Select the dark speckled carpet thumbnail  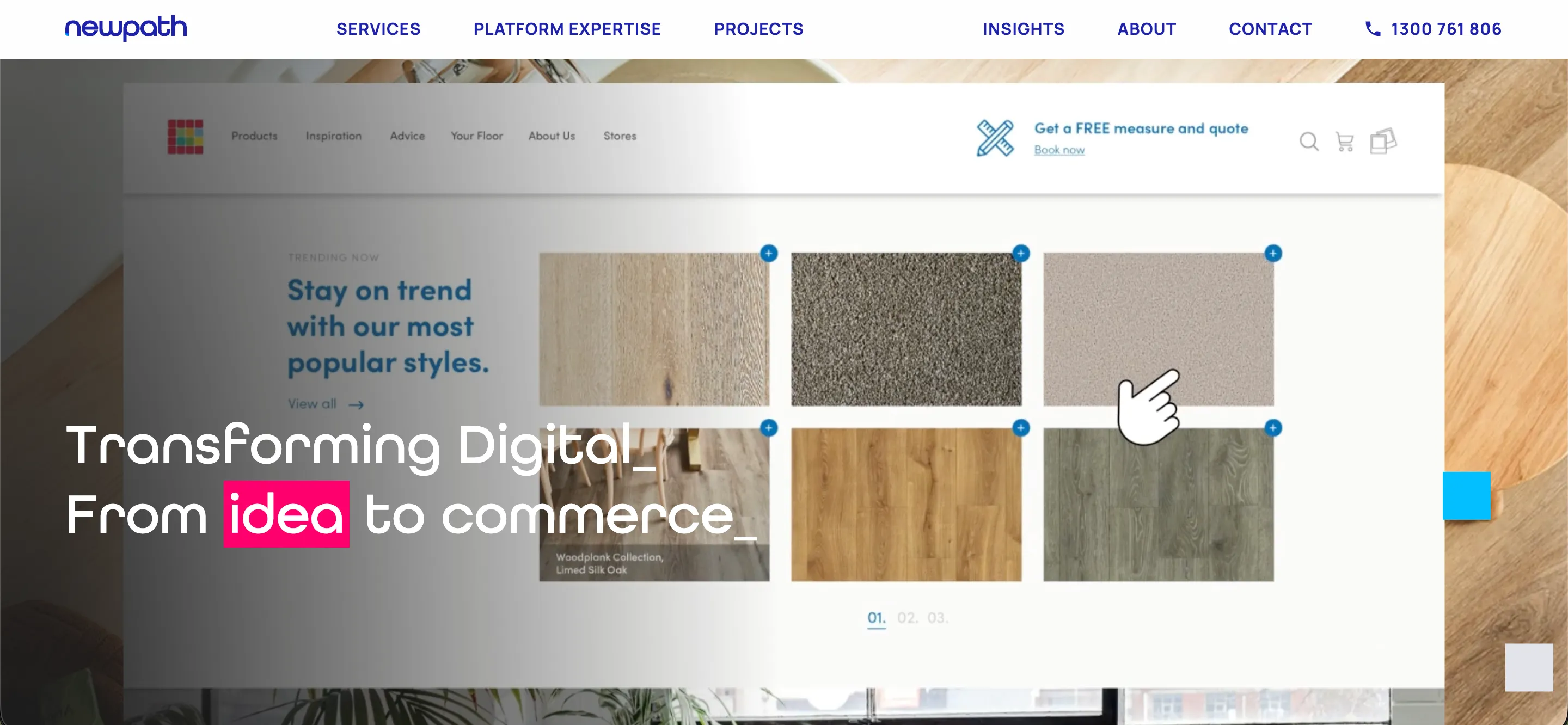906,329
